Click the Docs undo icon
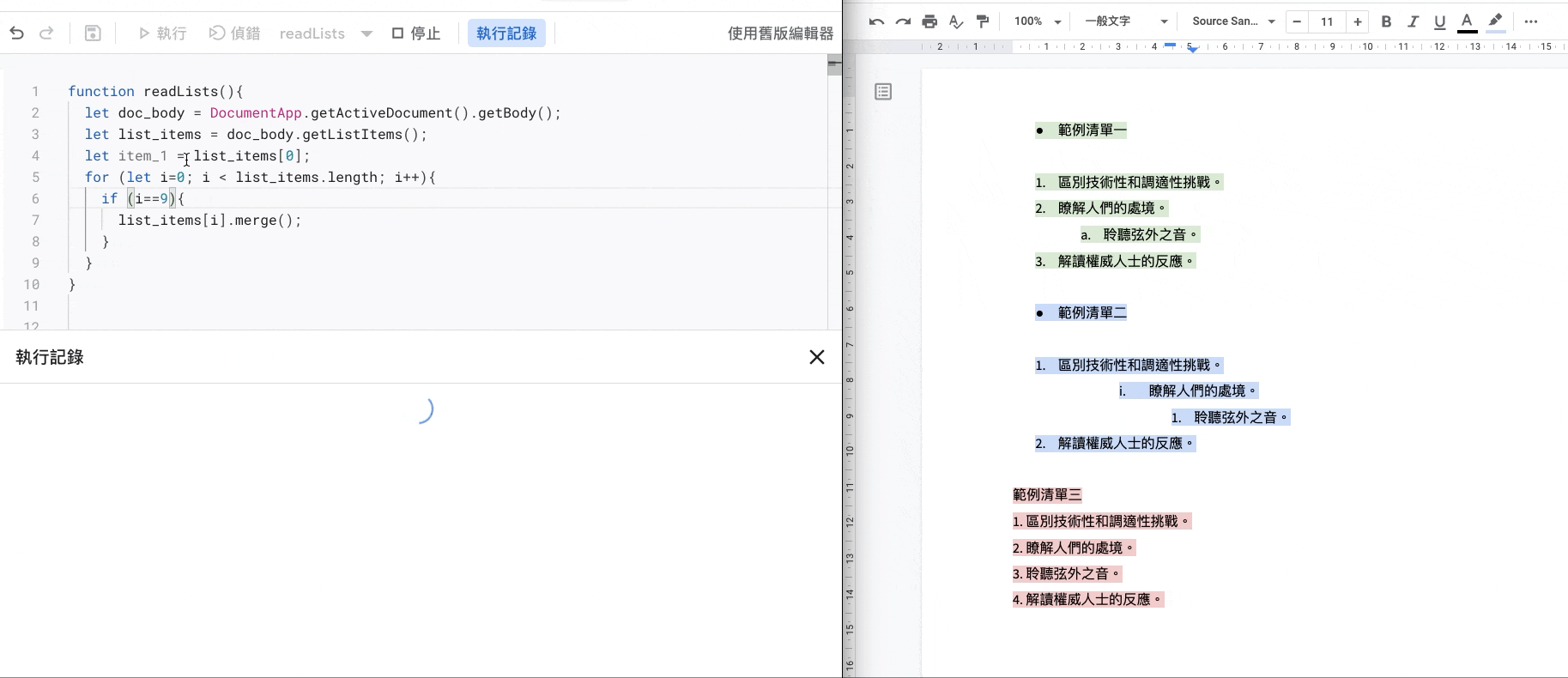Viewport: 1568px width, 678px height. click(876, 21)
